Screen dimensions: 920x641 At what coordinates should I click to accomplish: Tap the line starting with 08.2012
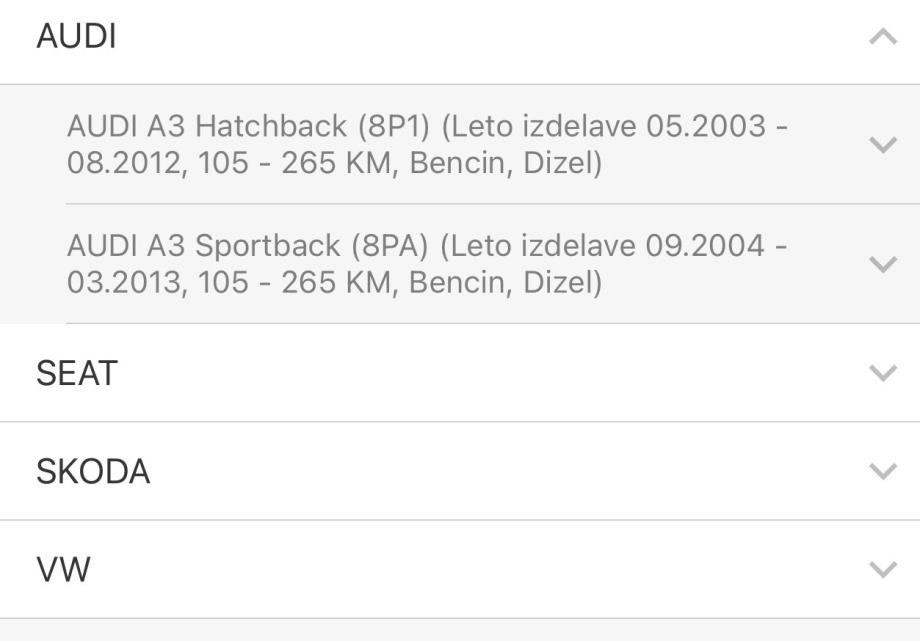coord(334,162)
